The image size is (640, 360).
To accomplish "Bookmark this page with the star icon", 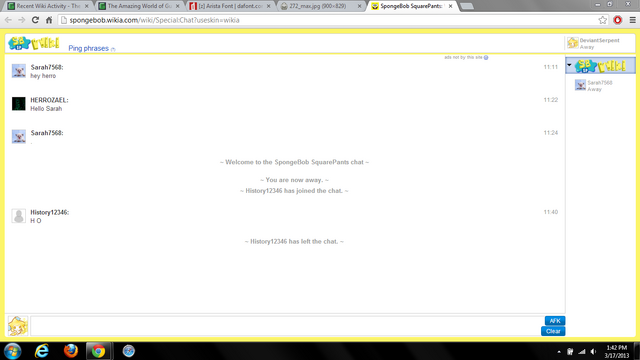I will pos(602,20).
